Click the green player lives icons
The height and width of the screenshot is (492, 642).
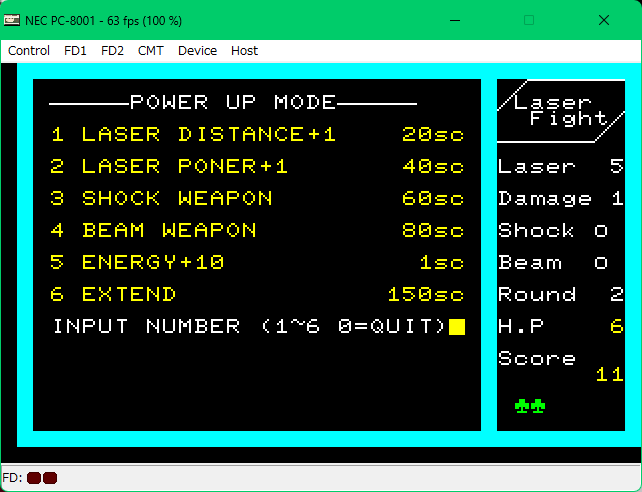pyautogui.click(x=530, y=406)
